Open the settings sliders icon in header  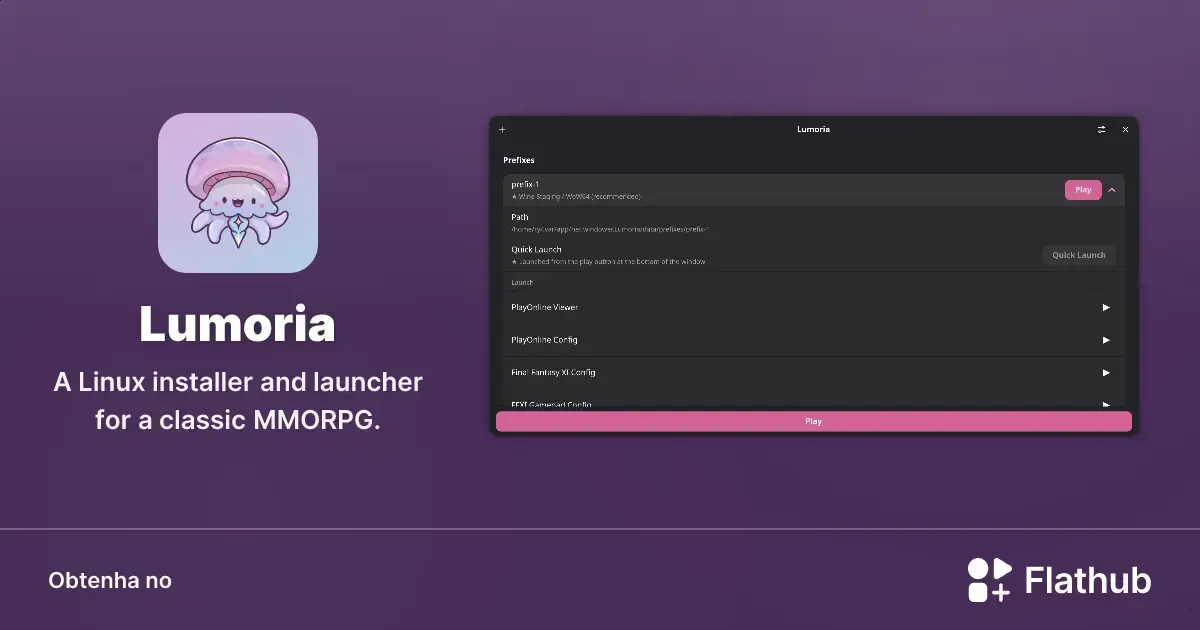(x=1102, y=129)
